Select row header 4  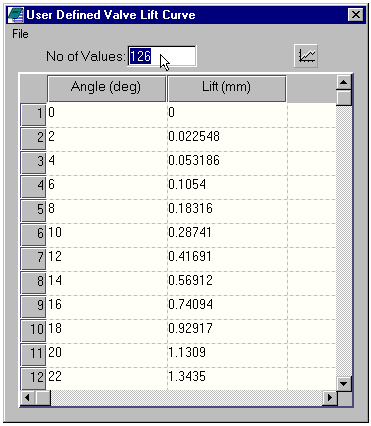click(33, 186)
